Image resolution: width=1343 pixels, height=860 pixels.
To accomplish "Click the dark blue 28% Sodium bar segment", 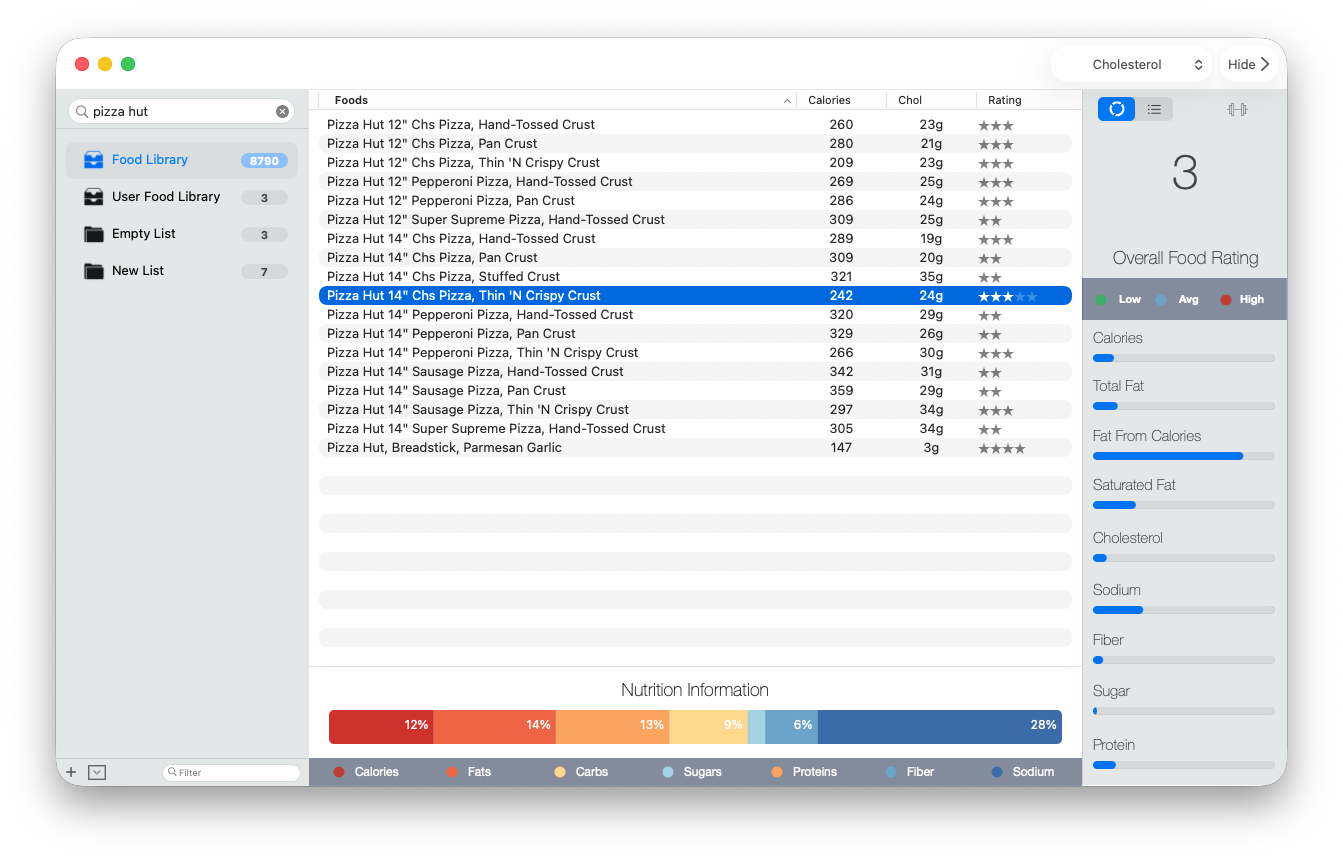I will point(940,726).
